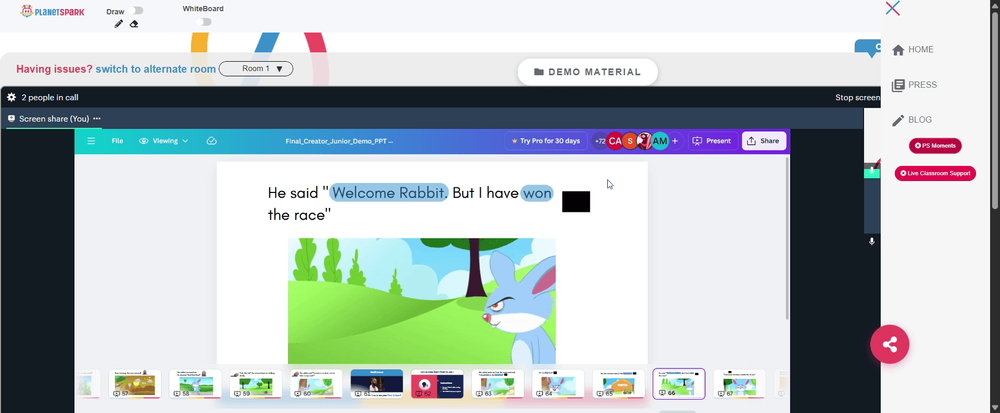Expand the Viewing mode dropdown
This screenshot has width=1000, height=413.
164,141
